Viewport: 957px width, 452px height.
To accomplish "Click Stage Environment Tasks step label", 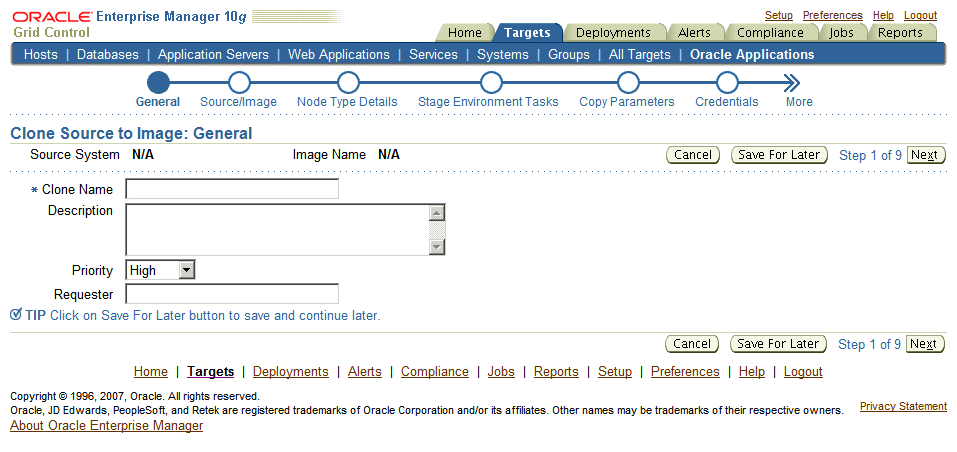I will tap(488, 102).
